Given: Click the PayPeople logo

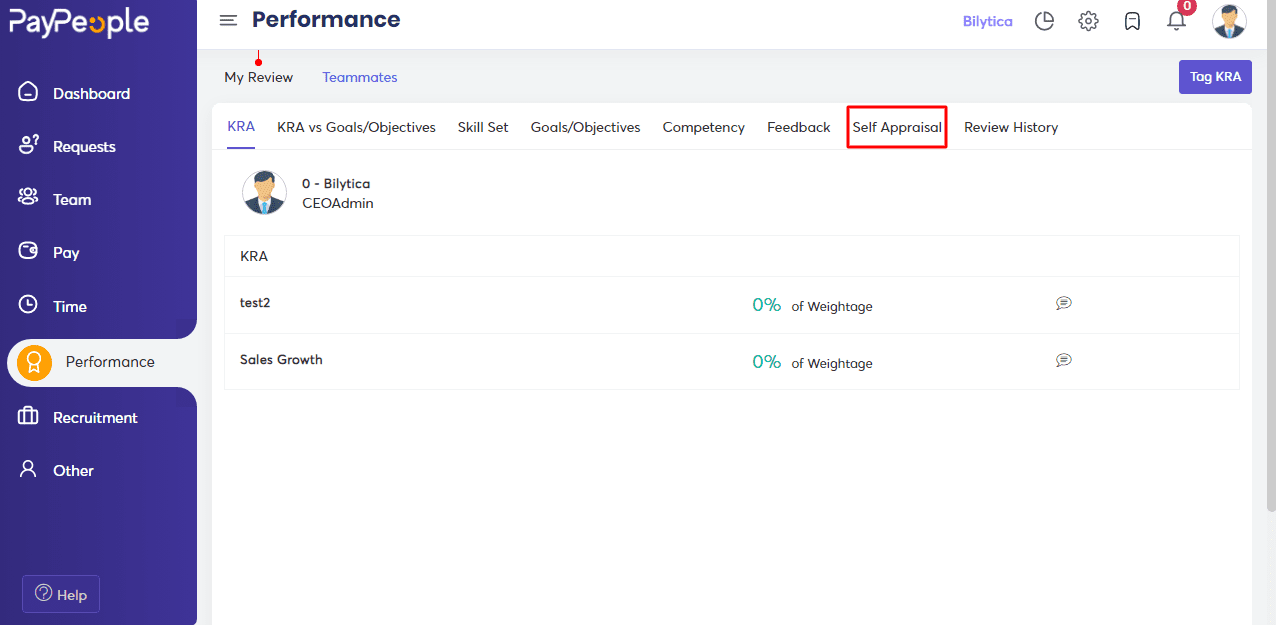Looking at the screenshot, I should point(79,22).
